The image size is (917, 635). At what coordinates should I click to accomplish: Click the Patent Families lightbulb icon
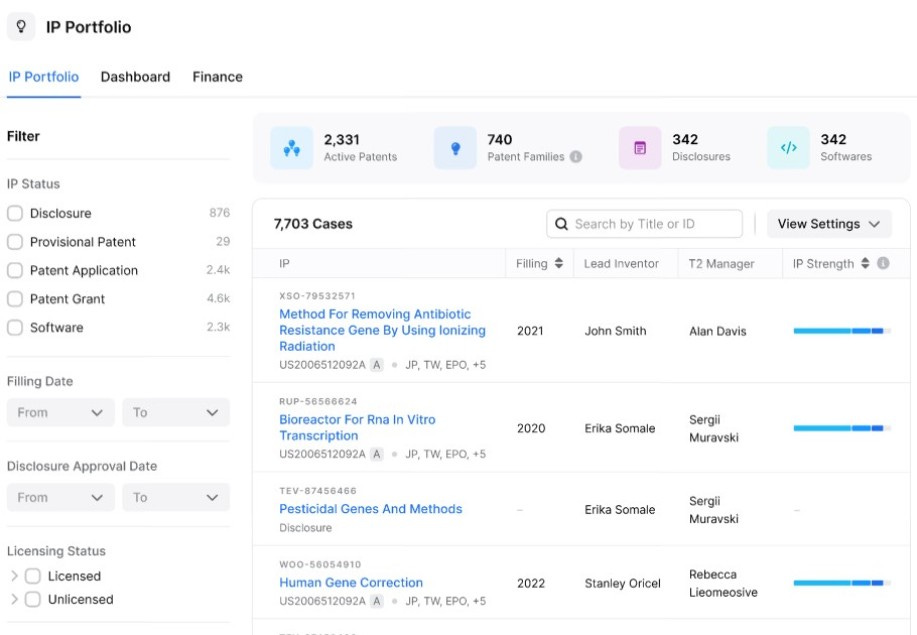point(455,148)
